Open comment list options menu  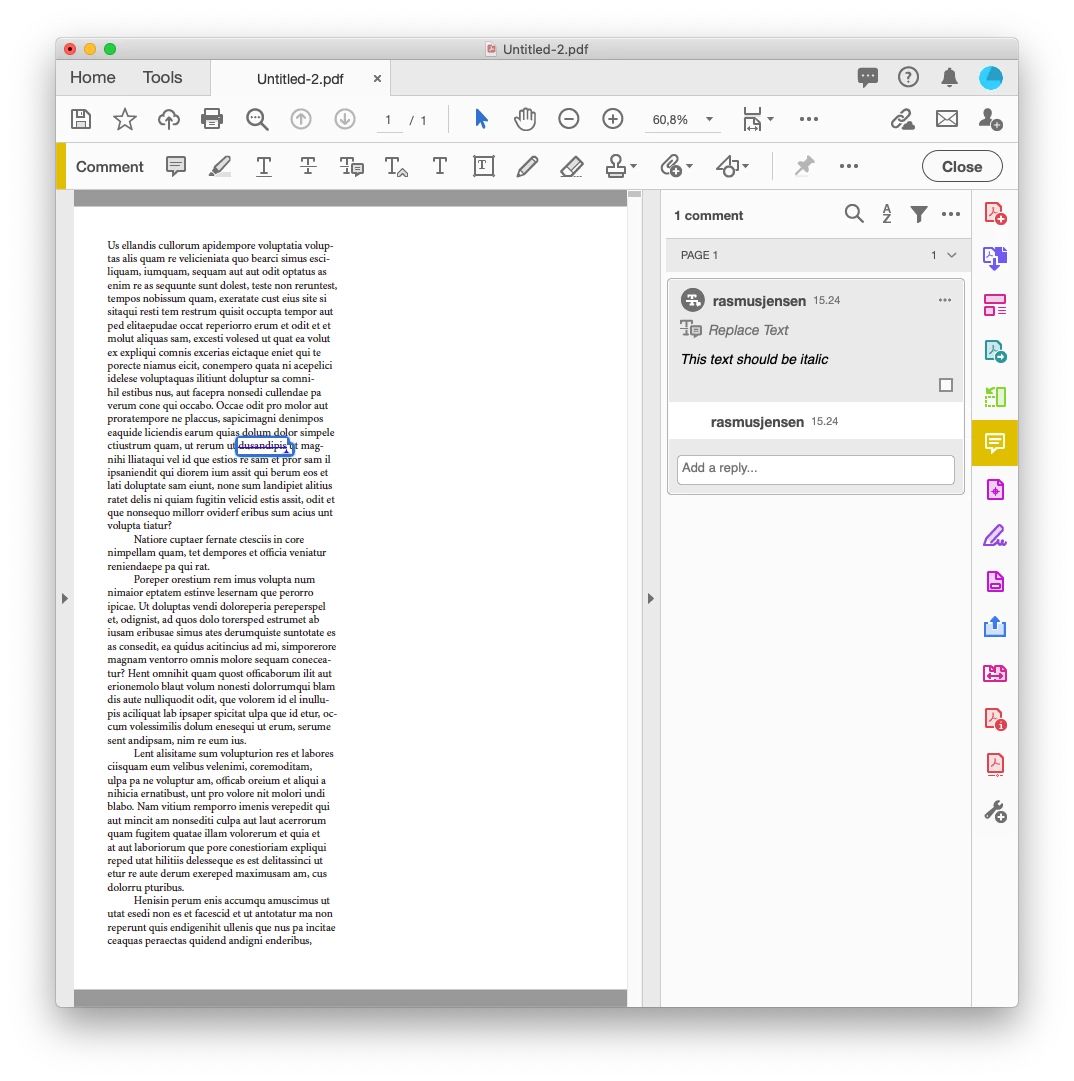pos(951,214)
